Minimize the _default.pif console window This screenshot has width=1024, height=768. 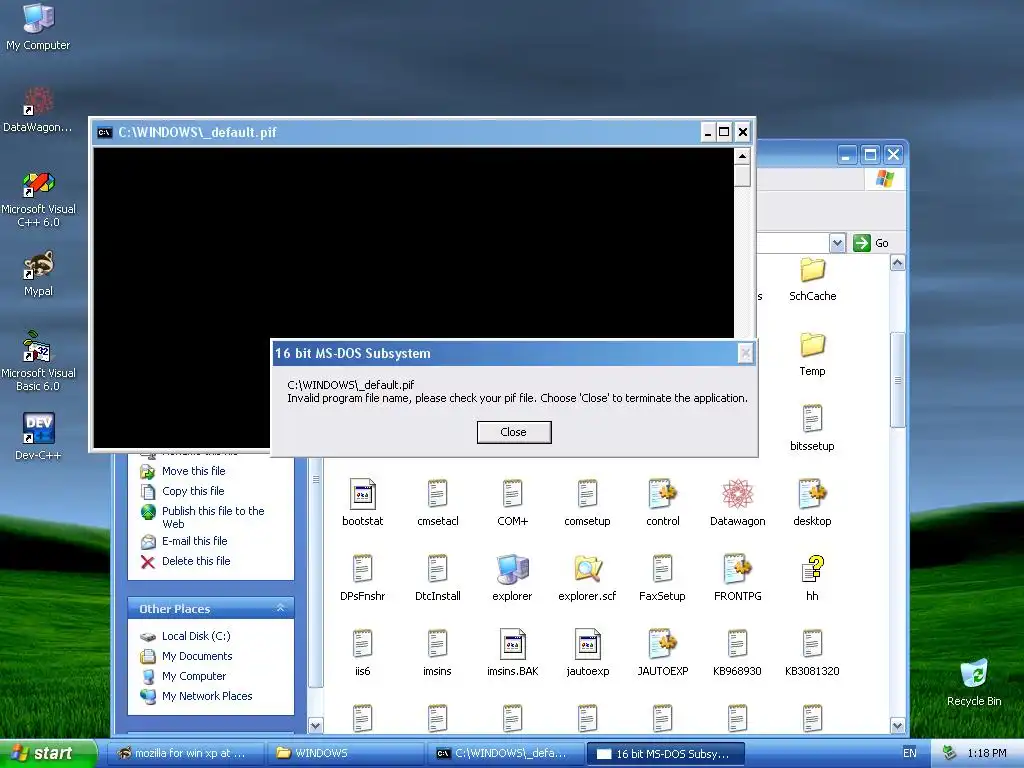[x=708, y=133]
